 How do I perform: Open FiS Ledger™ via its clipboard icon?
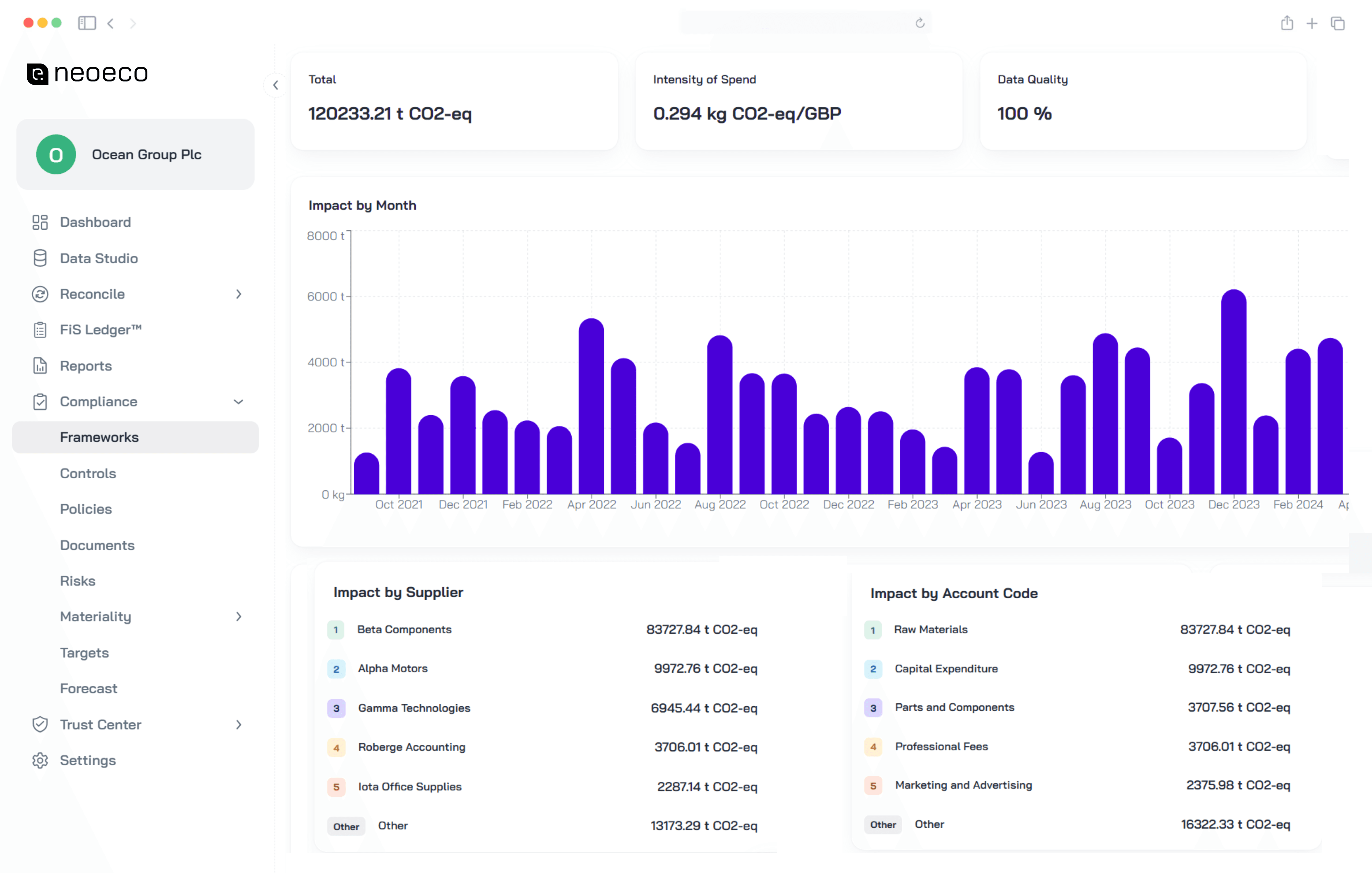tap(40, 329)
